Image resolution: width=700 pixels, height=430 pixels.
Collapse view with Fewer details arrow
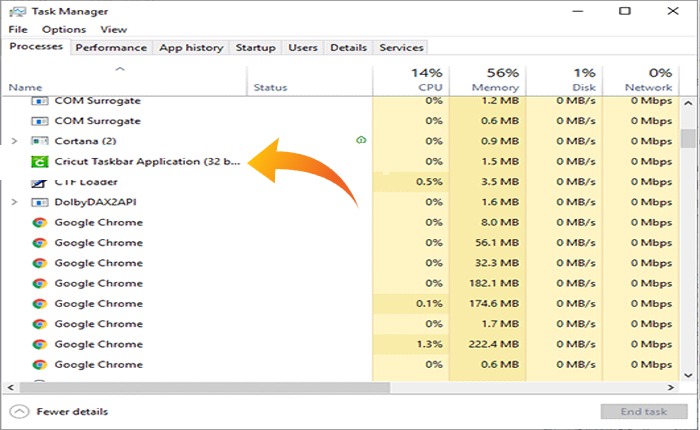[x=20, y=411]
